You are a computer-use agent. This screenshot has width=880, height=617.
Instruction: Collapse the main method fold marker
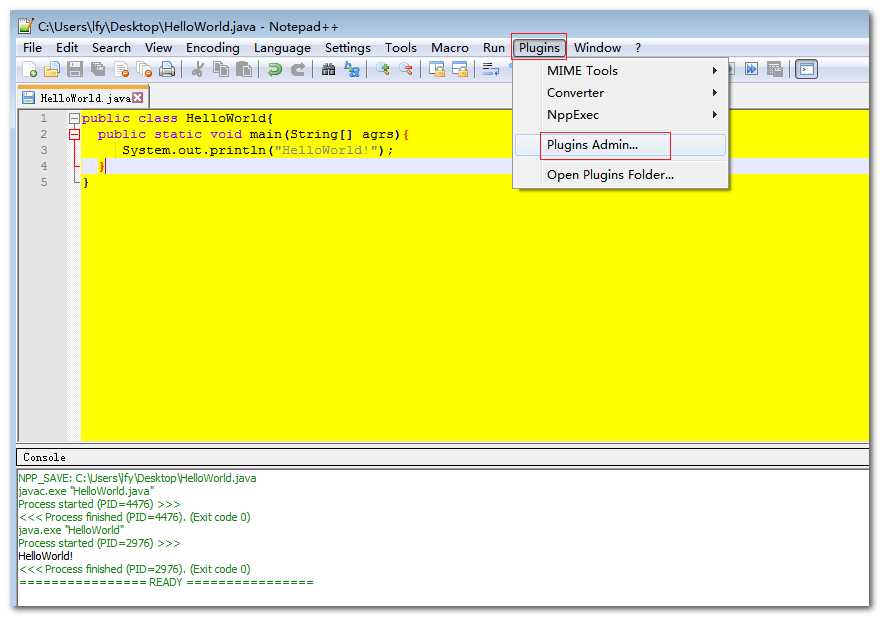pos(74,135)
